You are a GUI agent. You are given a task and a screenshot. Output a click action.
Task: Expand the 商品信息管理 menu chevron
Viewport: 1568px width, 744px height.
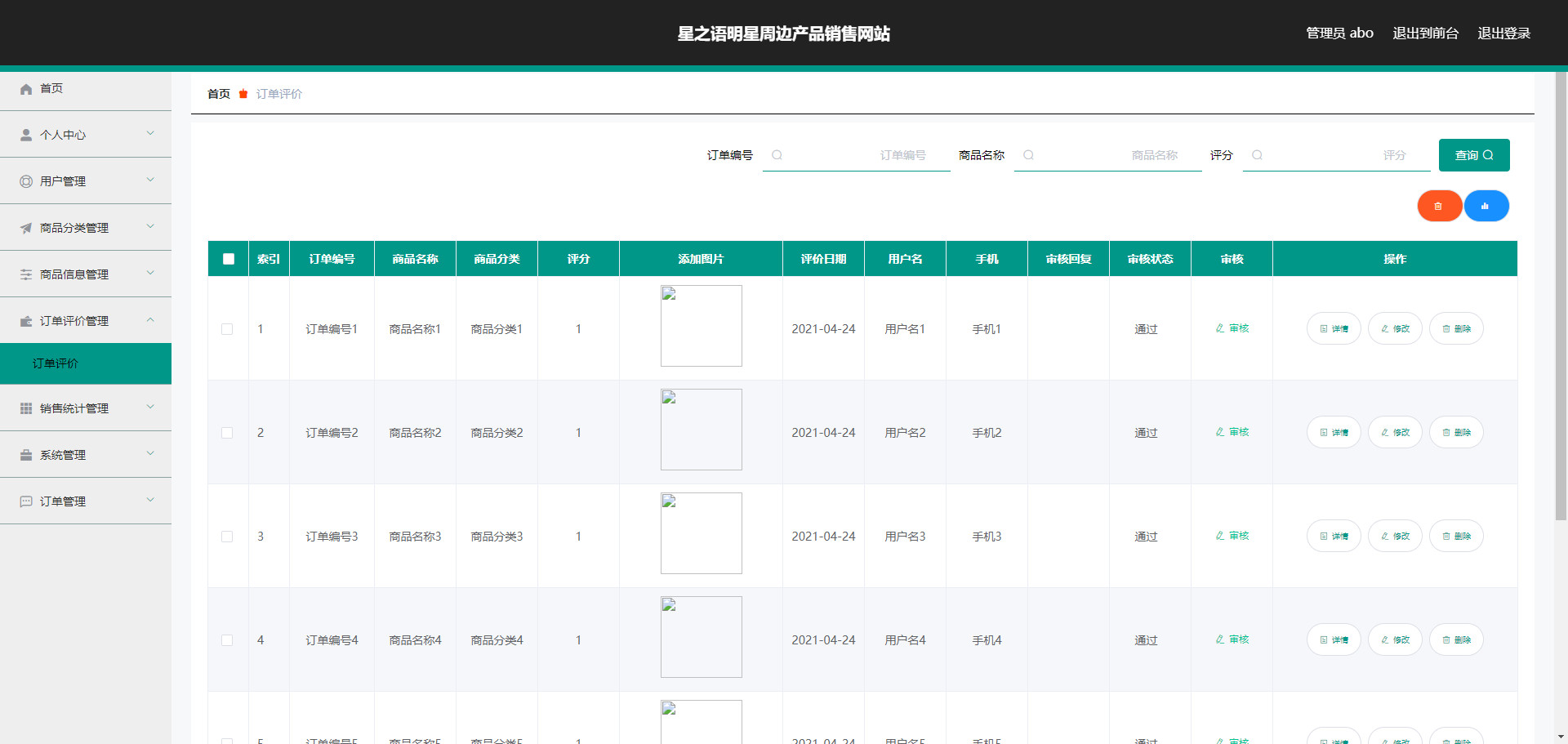pyautogui.click(x=150, y=273)
